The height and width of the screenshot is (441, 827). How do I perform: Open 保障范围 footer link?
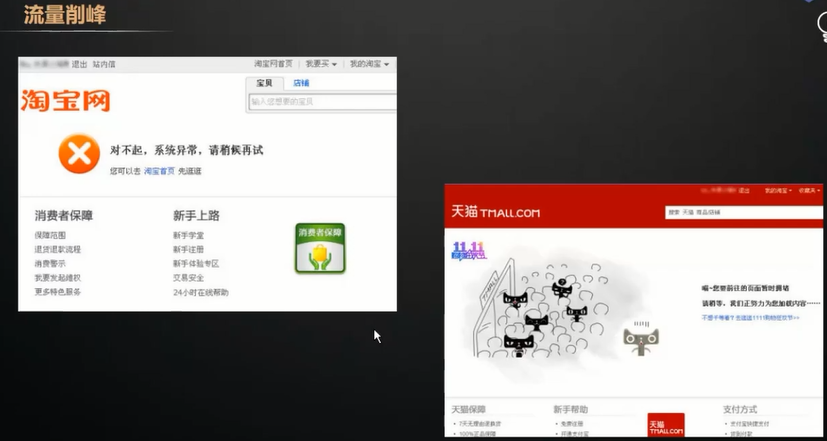pyautogui.click(x=50, y=235)
